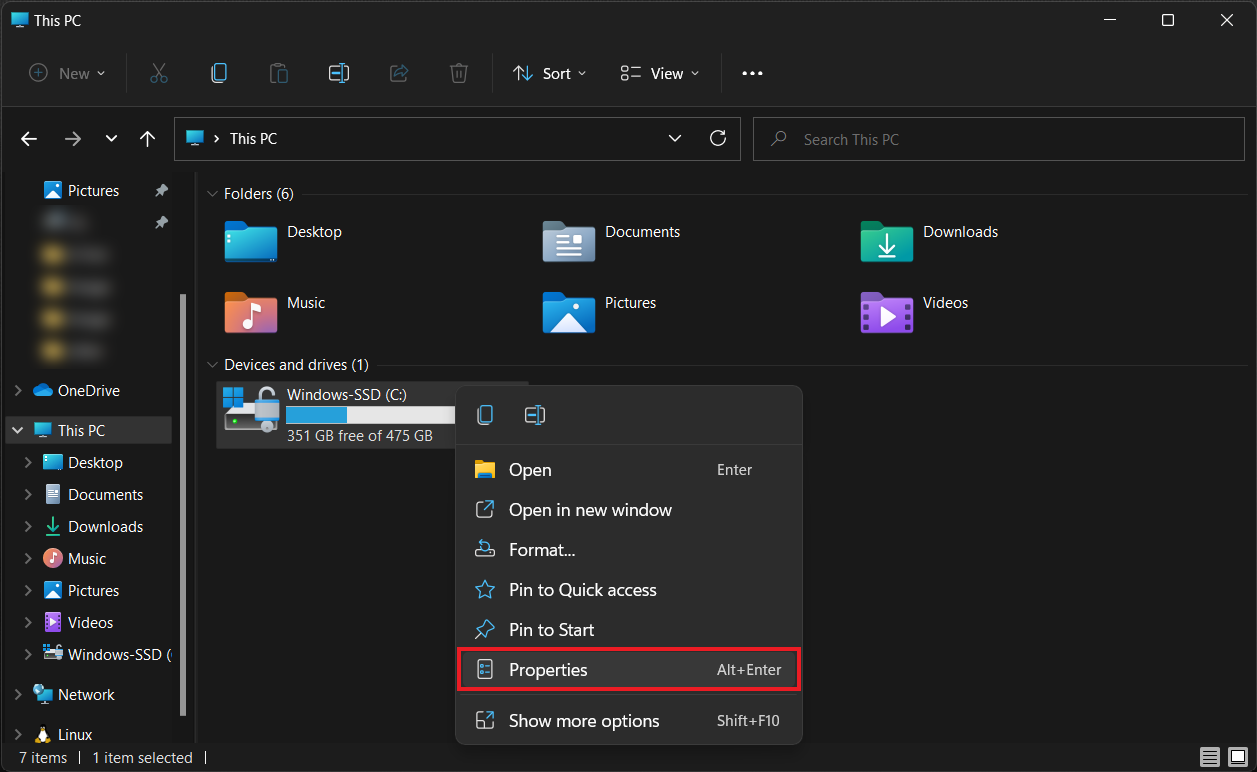Click the Cut scissors icon in toolbar
The image size is (1257, 772).
tap(159, 73)
